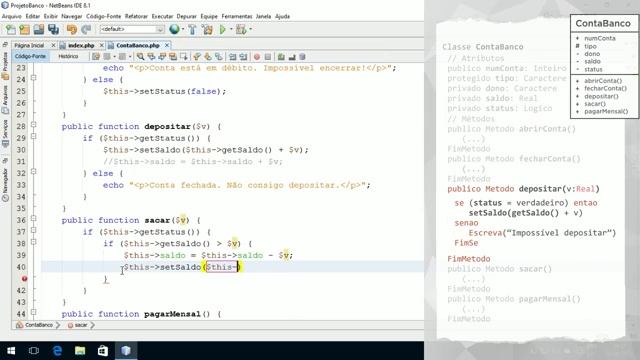Select the Código-Fonte view button
640x360 pixels.
pos(30,57)
